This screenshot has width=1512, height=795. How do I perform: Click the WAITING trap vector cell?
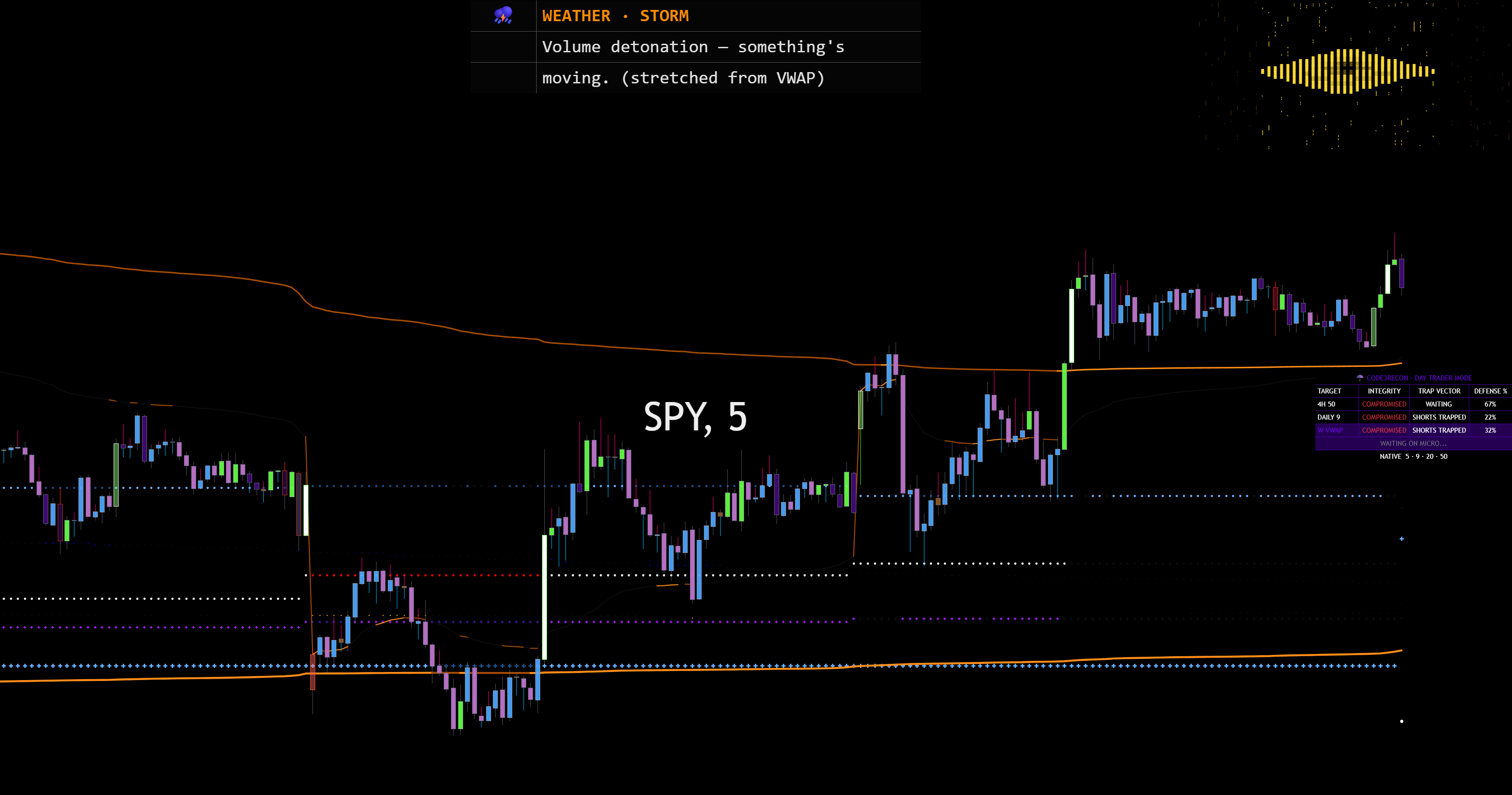pyautogui.click(x=1438, y=404)
